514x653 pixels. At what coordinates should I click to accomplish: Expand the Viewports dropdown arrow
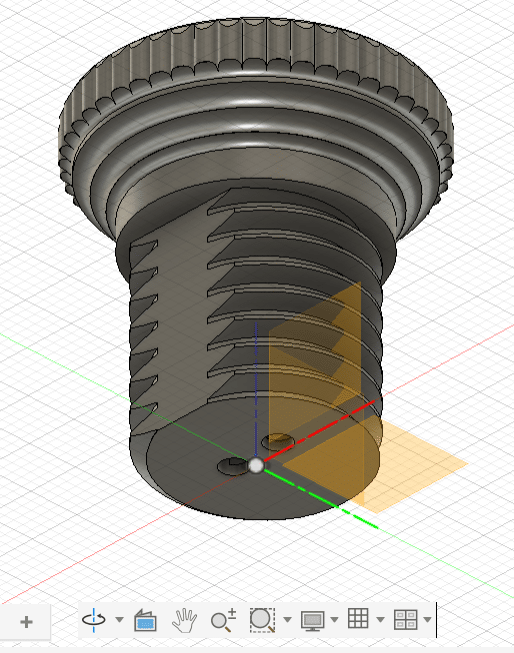(427, 620)
